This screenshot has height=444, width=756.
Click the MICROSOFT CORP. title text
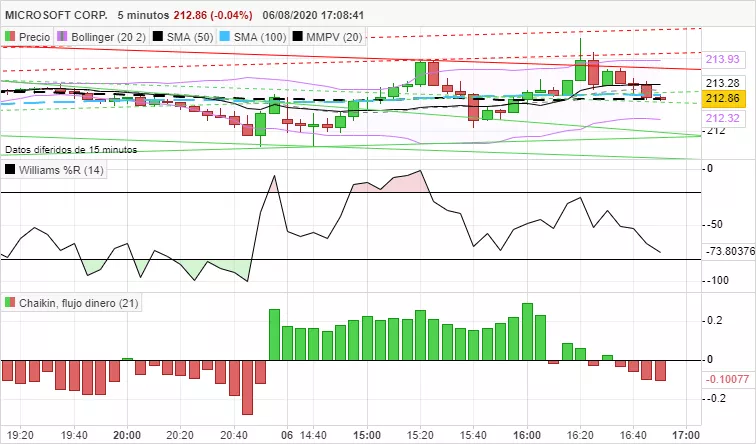click(x=56, y=15)
